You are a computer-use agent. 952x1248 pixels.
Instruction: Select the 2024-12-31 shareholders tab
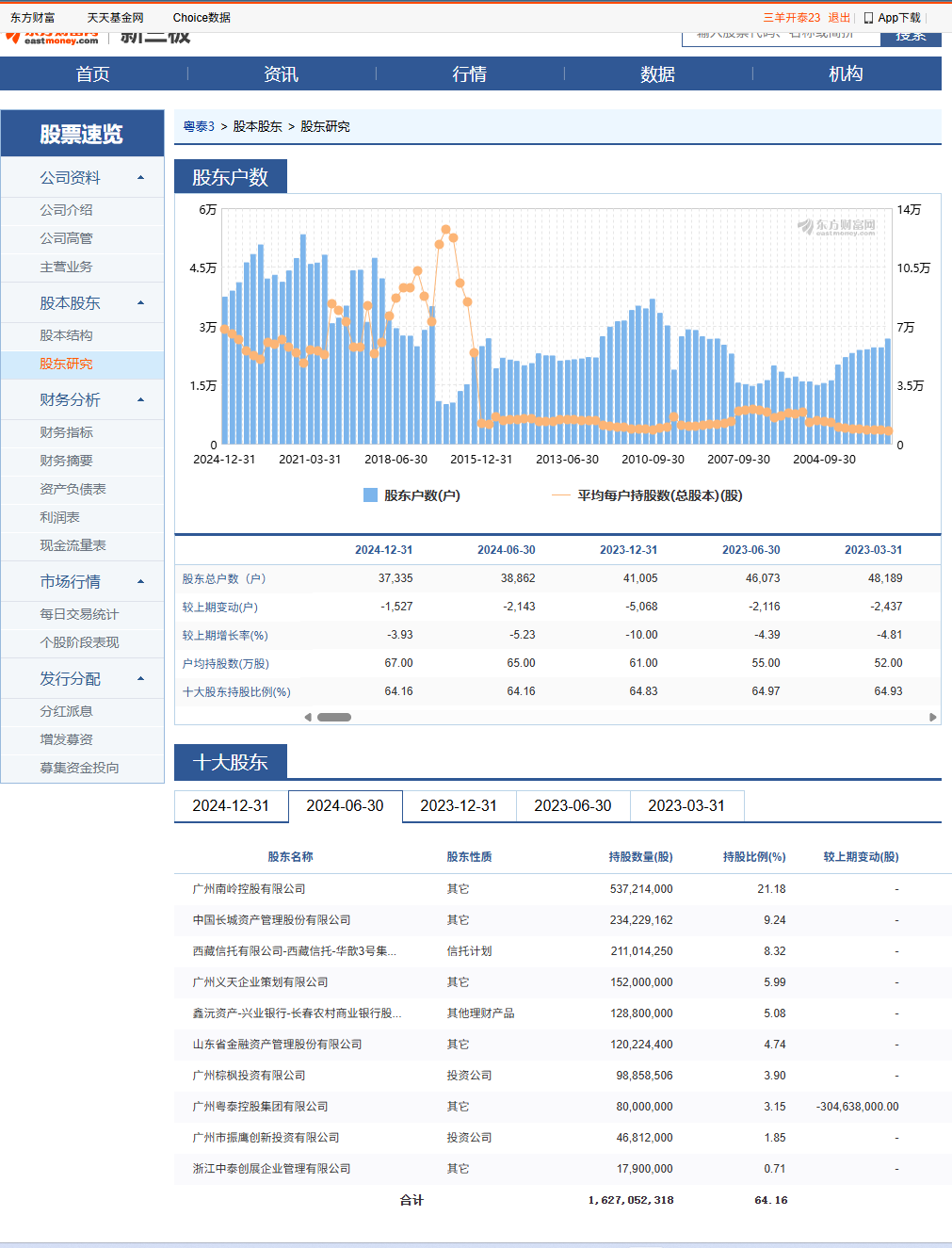coord(231,806)
